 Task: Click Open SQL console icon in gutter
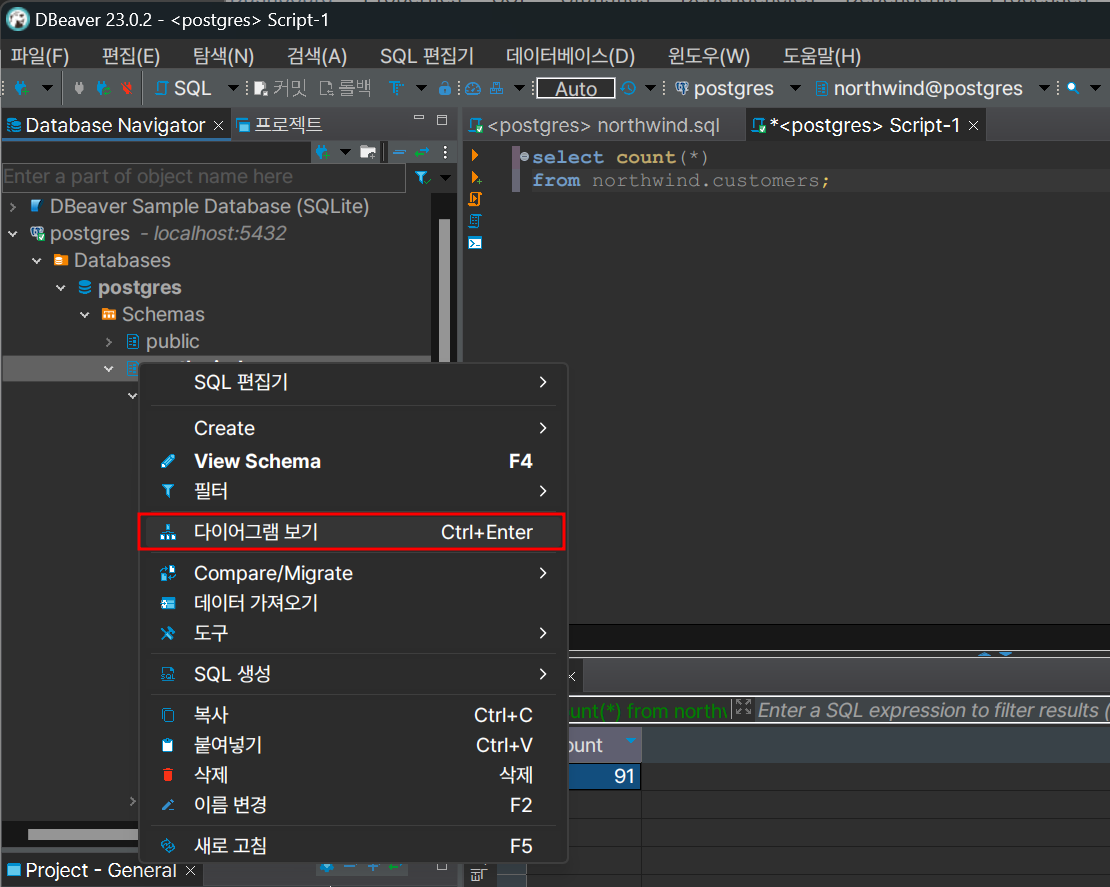(475, 243)
